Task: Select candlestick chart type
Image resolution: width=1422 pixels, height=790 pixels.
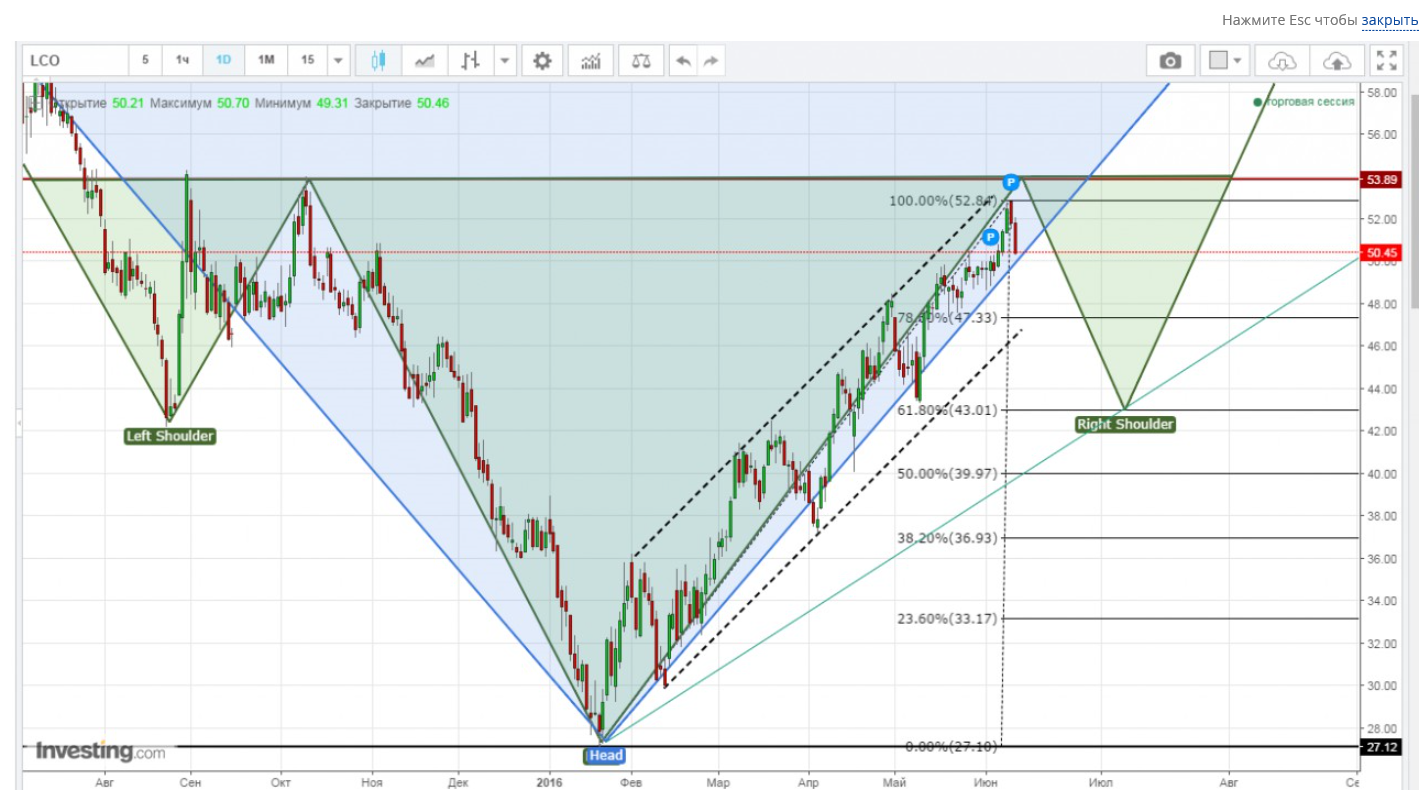Action: coord(378,61)
